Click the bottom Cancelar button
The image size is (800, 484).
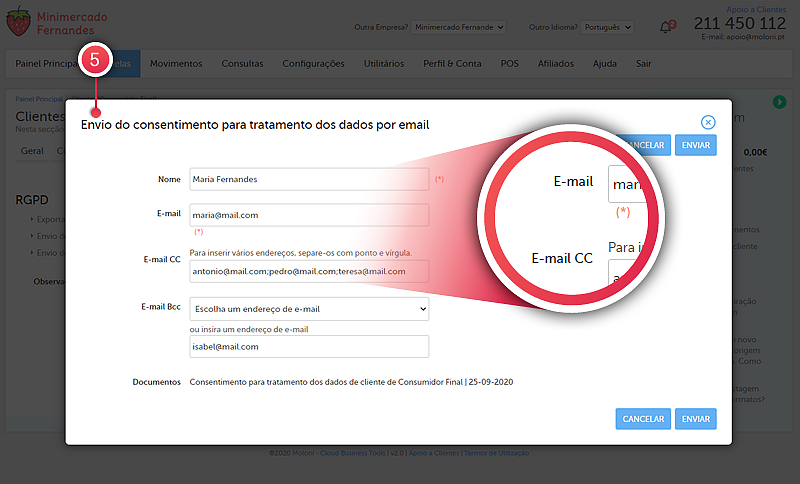(x=643, y=418)
